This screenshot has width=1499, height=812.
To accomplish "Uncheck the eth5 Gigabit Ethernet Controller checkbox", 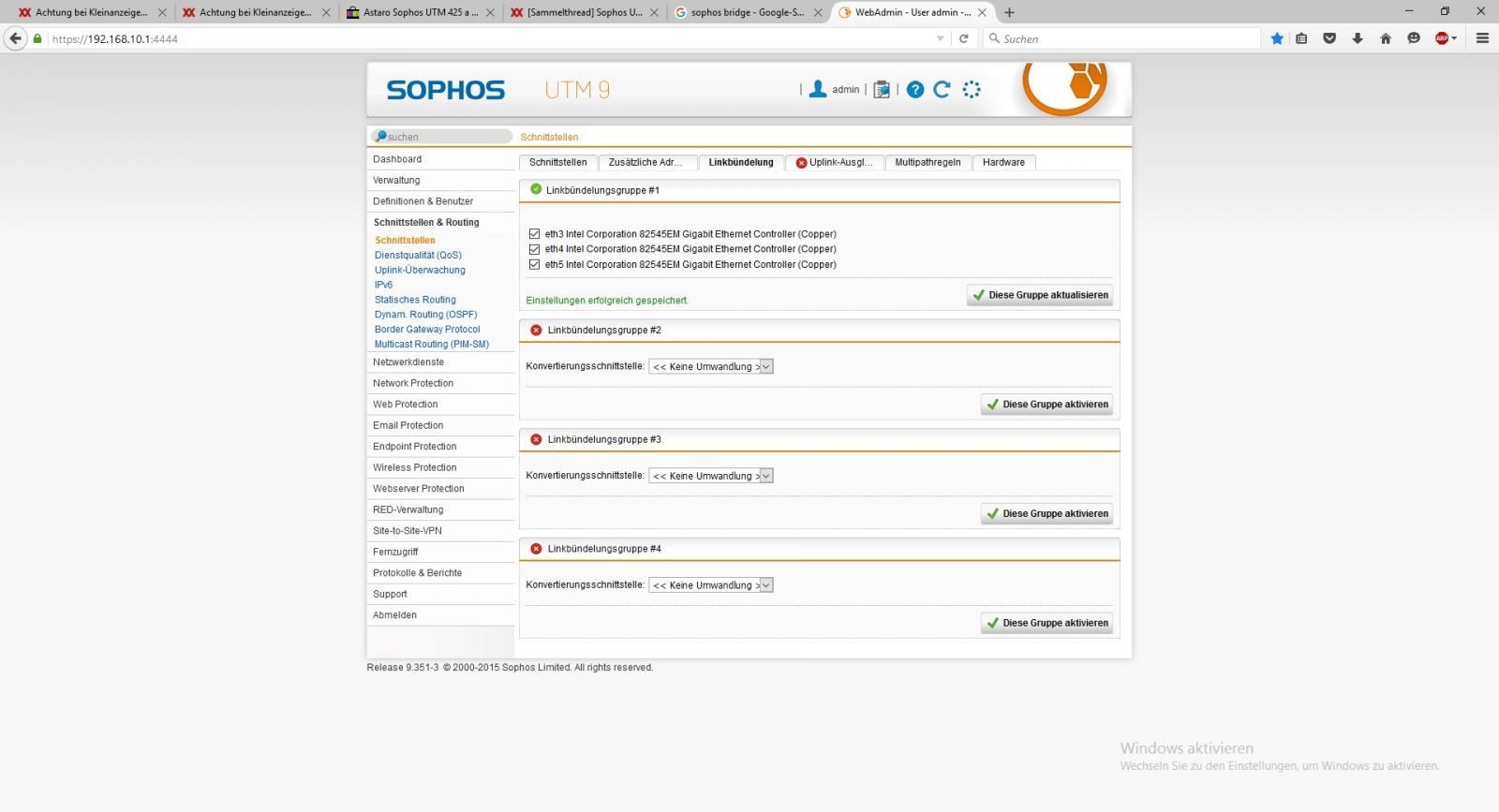I will (x=535, y=264).
